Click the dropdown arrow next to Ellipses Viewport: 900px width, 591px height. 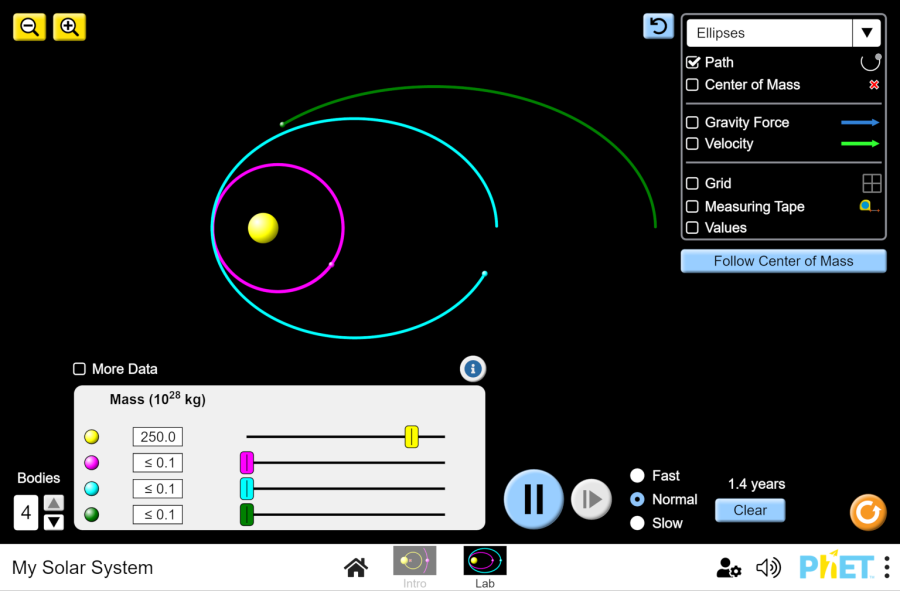(x=867, y=33)
